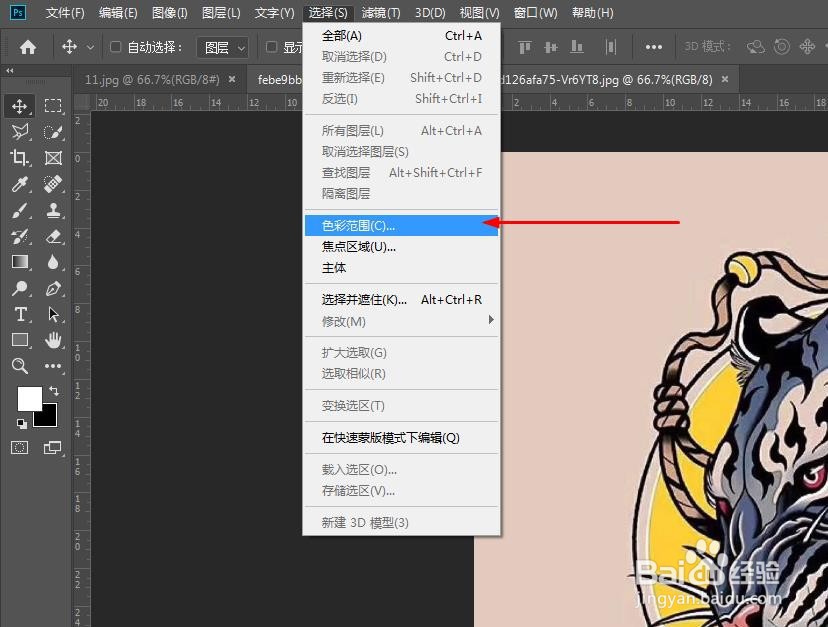
Task: Choose 在快速蒙版模式下编辑(Q) entry
Action: [x=401, y=437]
